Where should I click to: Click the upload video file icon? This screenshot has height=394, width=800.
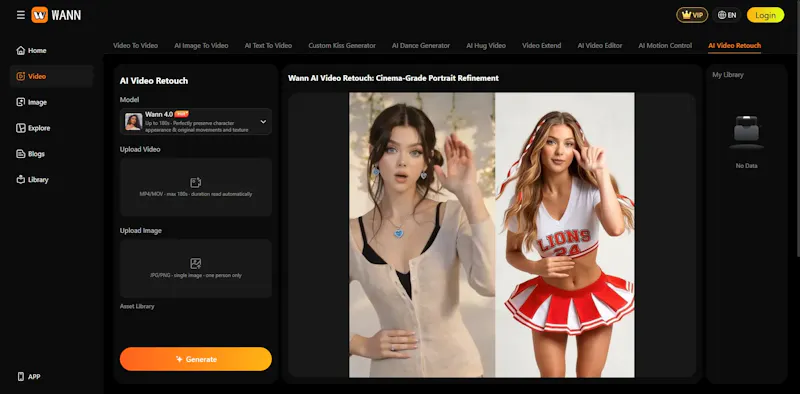tap(195, 183)
